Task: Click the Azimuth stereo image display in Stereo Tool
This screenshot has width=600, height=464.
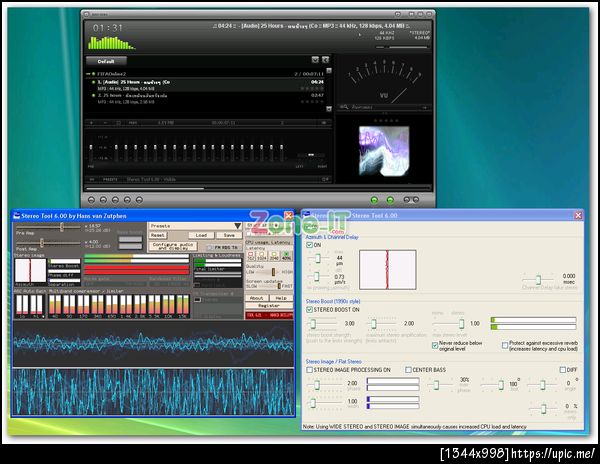Action: click(30, 271)
